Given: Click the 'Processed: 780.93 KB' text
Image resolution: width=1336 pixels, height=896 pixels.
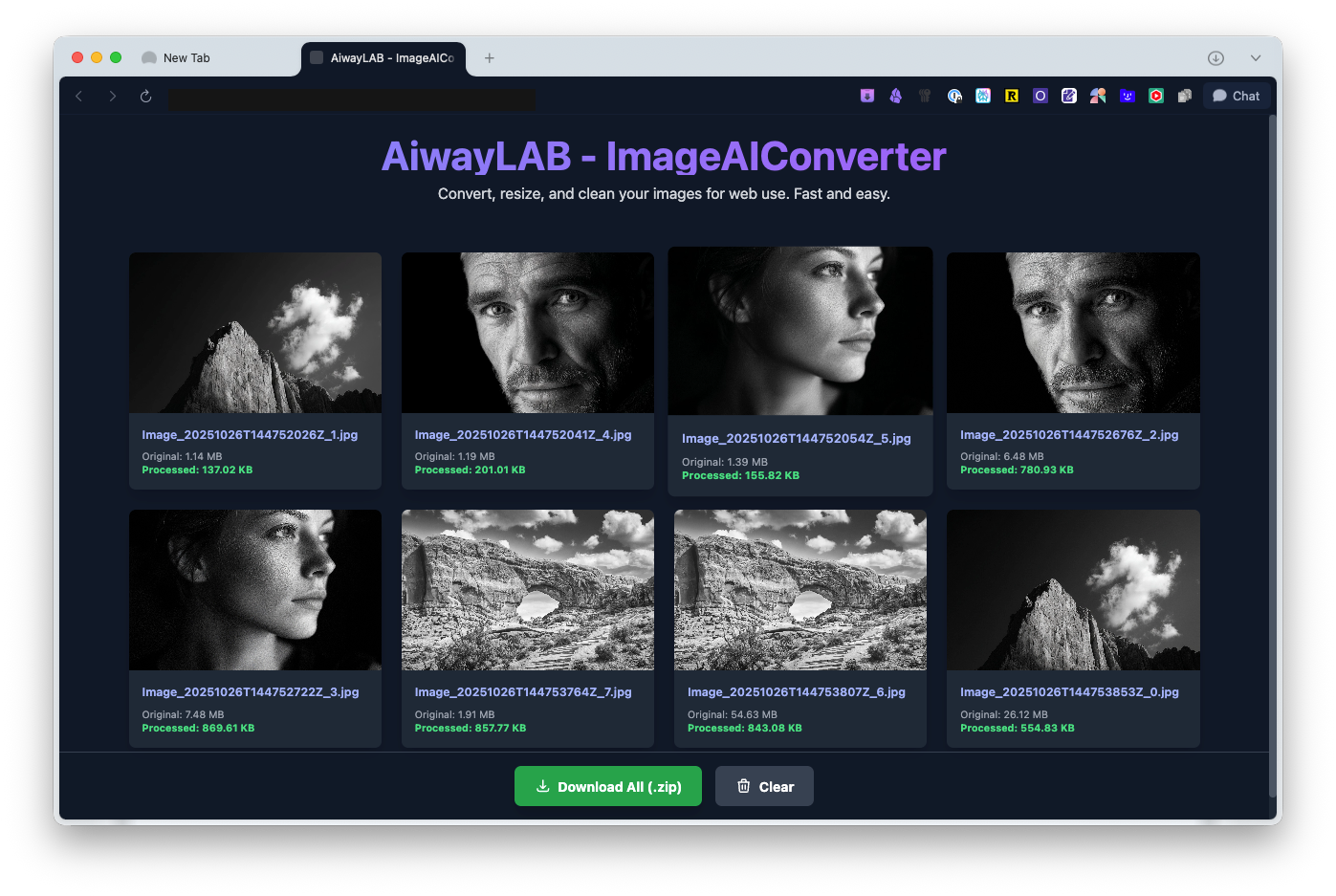Looking at the screenshot, I should click(x=1017, y=470).
